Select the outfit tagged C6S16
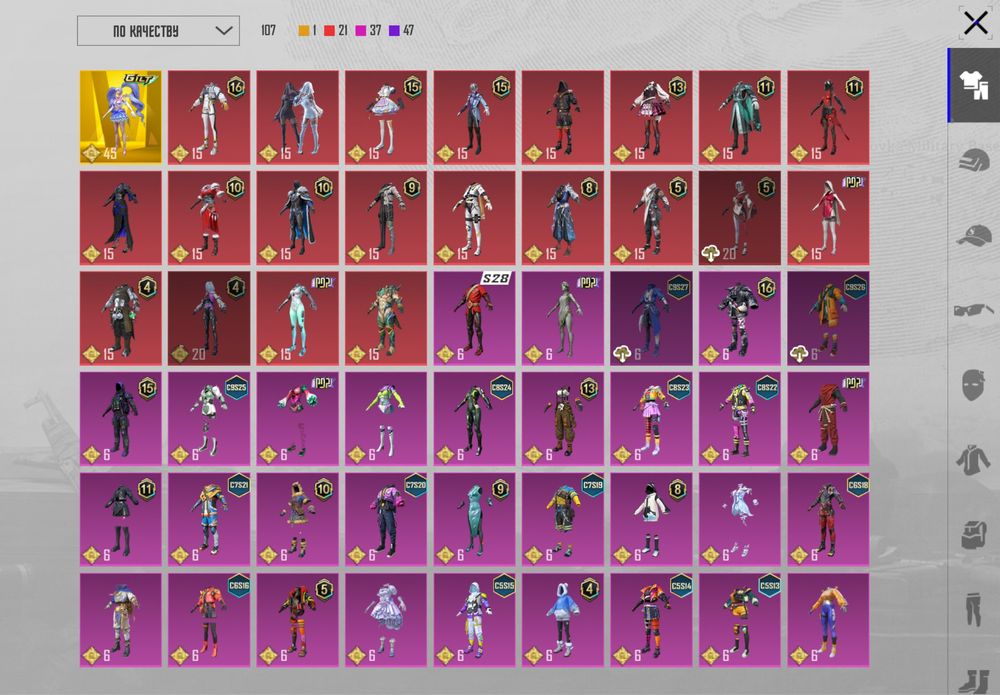 209,620
